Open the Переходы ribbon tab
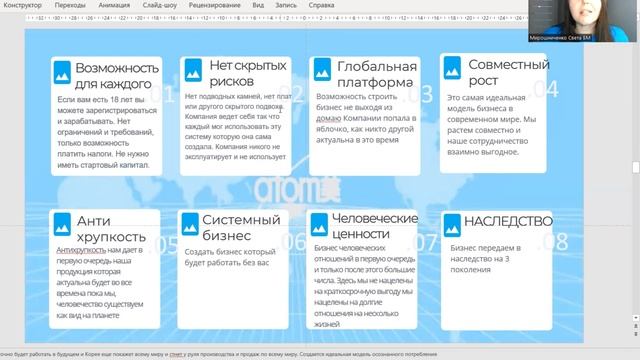Image resolution: width=640 pixels, height=360 pixels. coord(70,5)
